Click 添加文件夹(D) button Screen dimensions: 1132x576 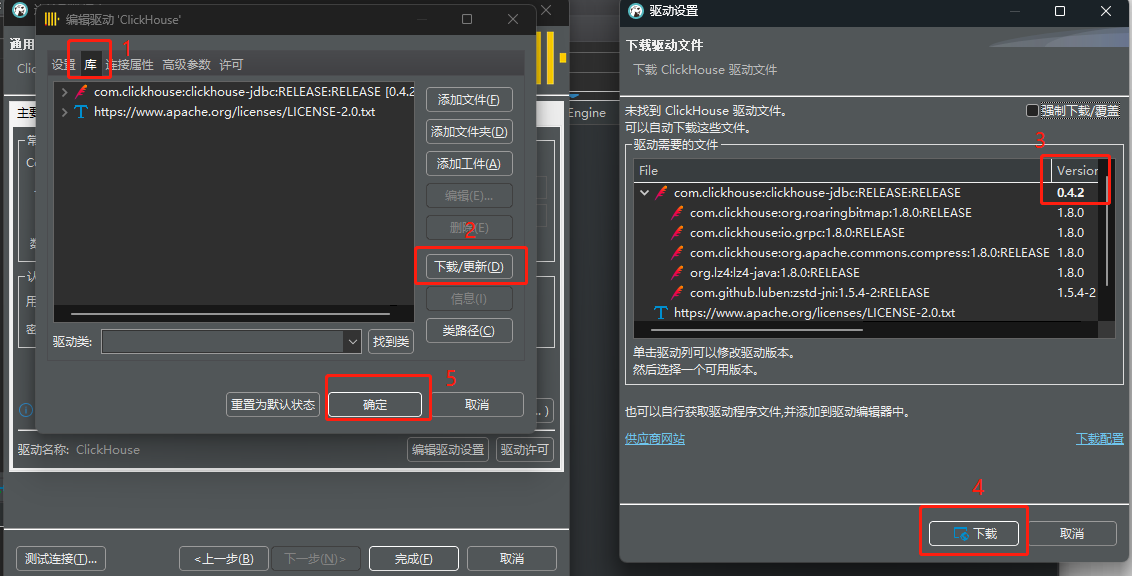(469, 131)
